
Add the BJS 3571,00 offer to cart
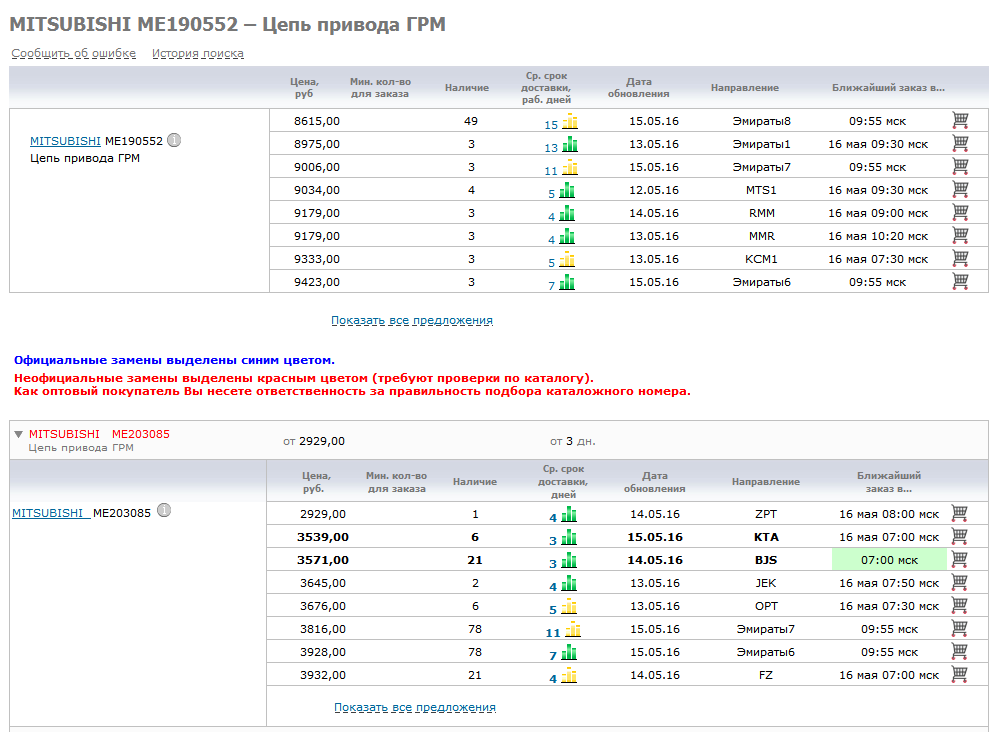[x=959, y=560]
